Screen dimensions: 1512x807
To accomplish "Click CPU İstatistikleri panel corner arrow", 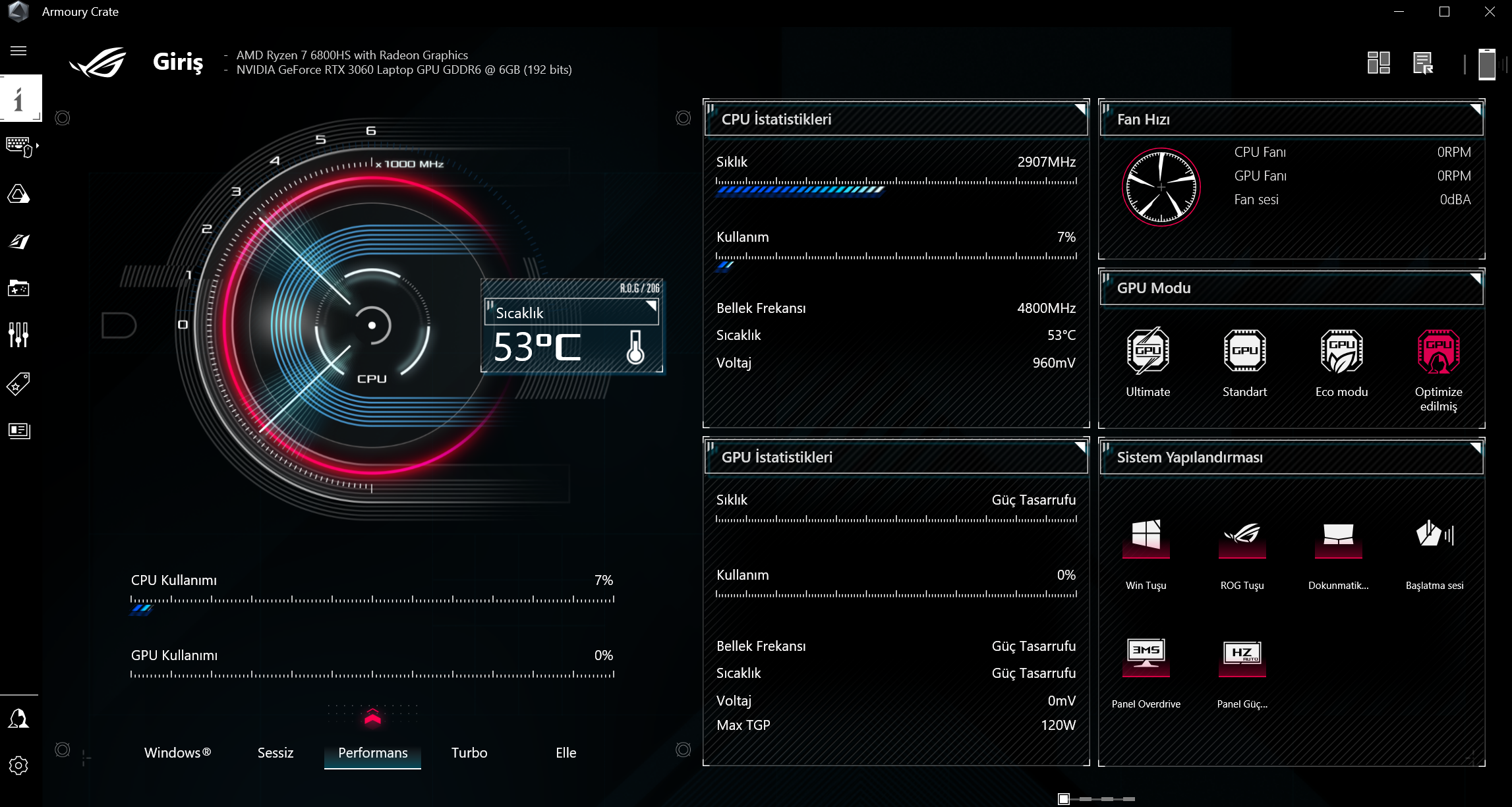I will click(x=1080, y=109).
